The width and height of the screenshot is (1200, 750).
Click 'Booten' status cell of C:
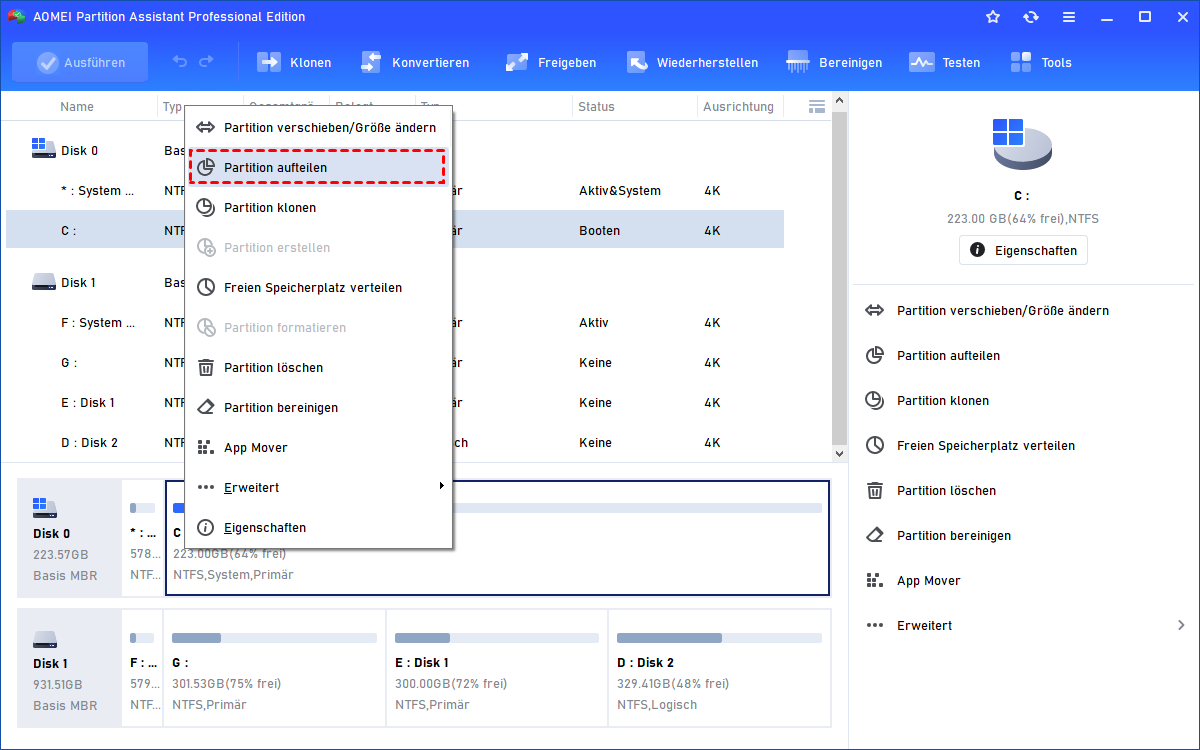[x=599, y=231]
